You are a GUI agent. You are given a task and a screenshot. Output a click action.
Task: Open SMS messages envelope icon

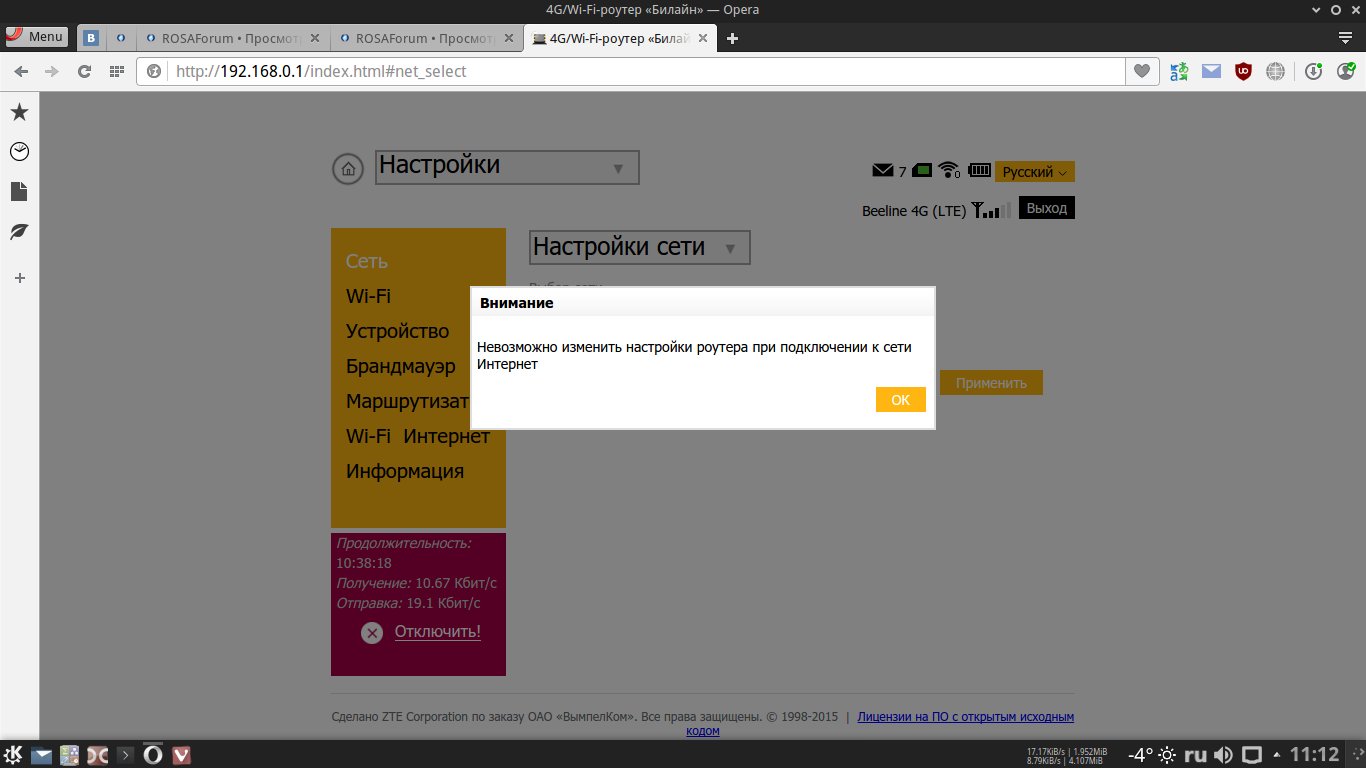[x=882, y=171]
